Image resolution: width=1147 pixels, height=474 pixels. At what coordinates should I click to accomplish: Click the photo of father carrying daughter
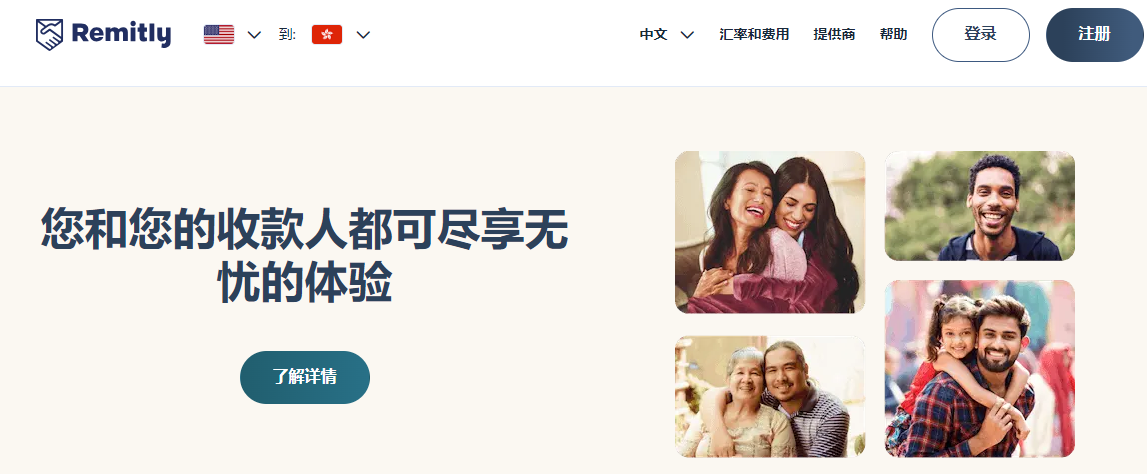[x=979, y=369]
